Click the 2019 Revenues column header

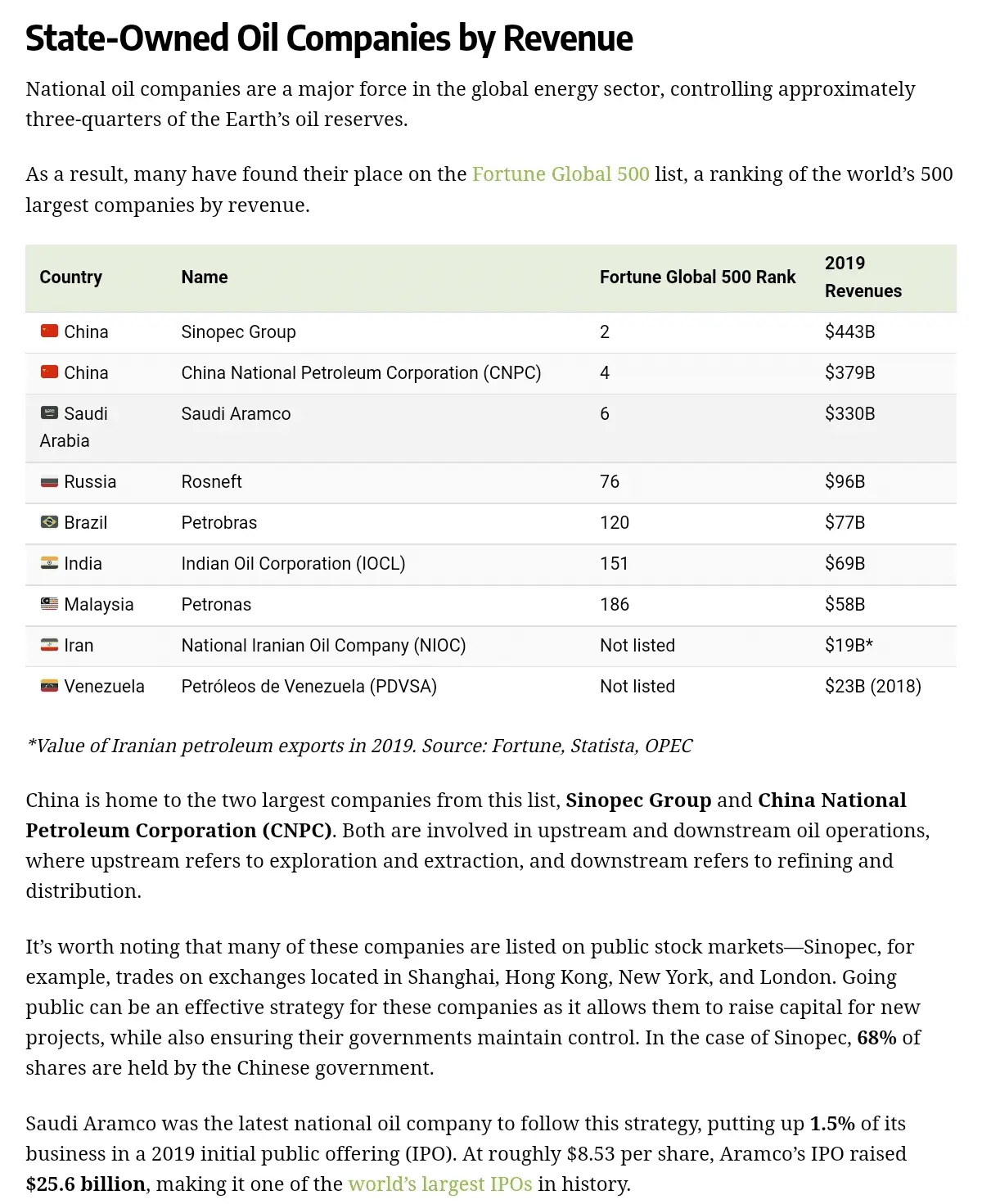point(863,277)
